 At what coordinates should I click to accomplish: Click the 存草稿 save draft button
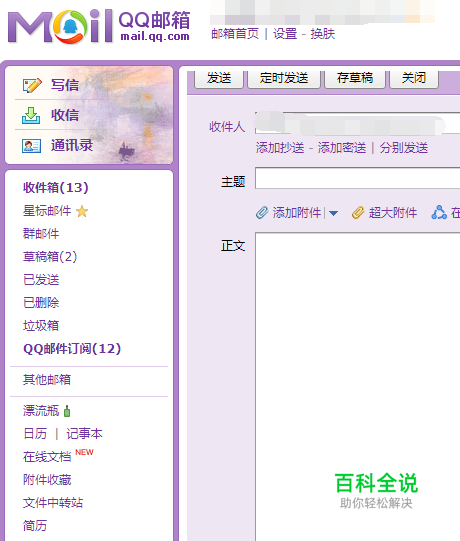[x=355, y=79]
